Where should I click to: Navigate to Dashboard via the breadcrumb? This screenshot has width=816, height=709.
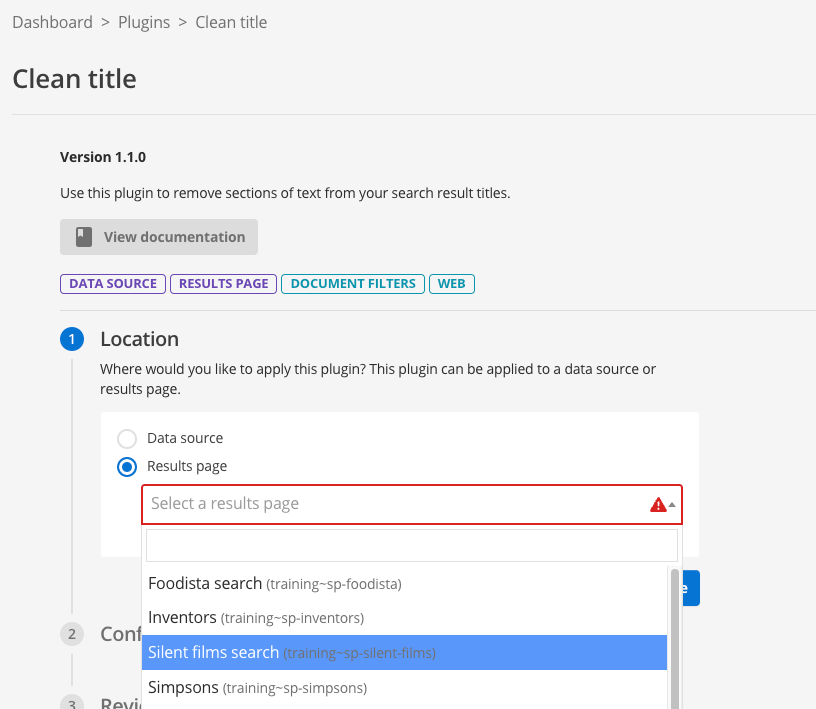click(x=52, y=21)
